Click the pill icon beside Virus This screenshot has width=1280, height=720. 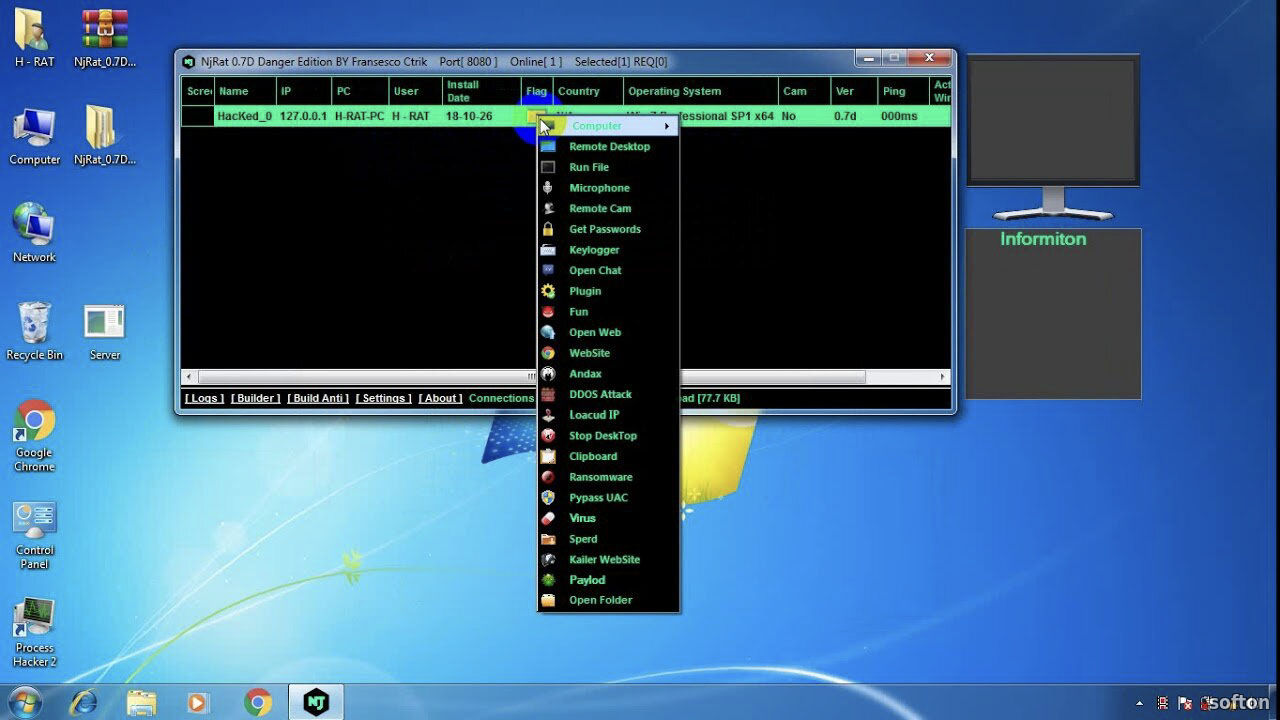click(x=548, y=518)
